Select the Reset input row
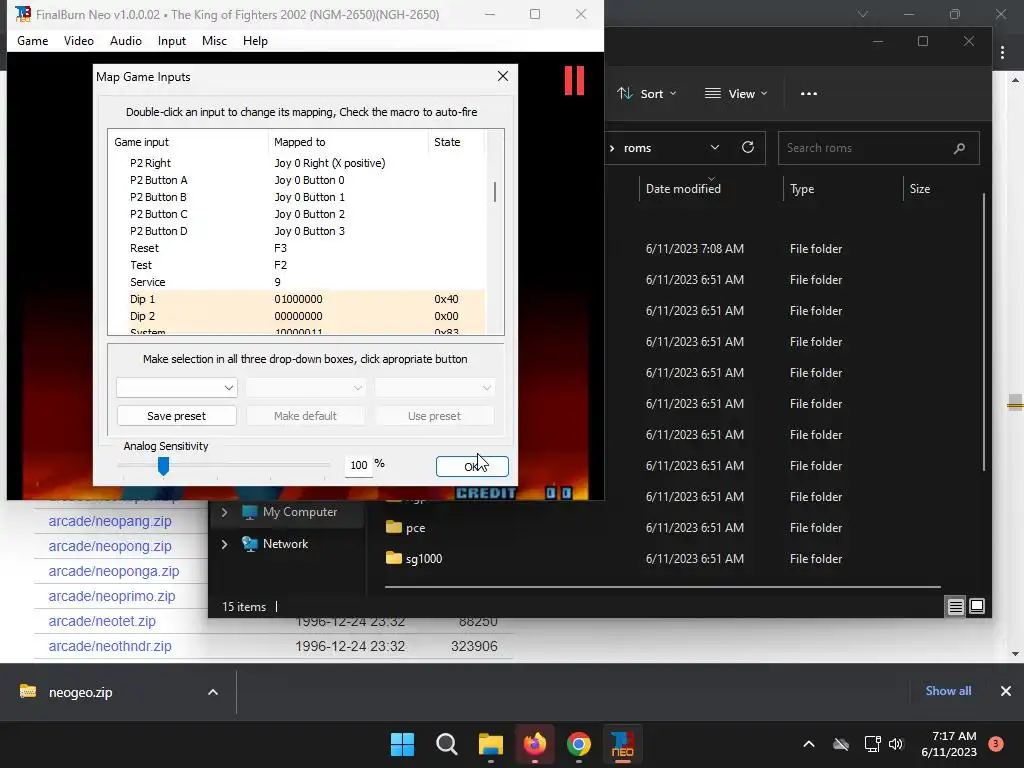 pyautogui.click(x=297, y=248)
